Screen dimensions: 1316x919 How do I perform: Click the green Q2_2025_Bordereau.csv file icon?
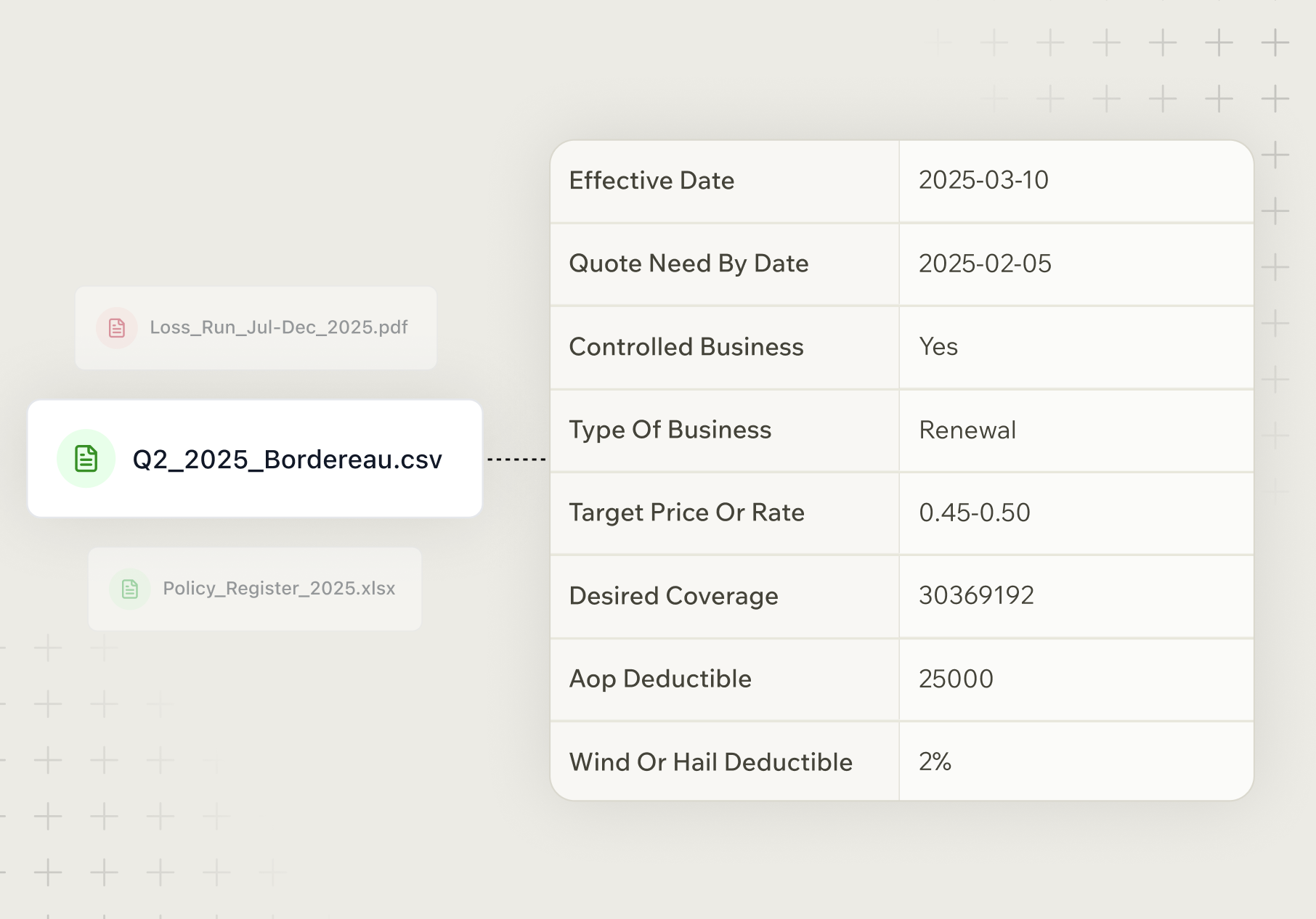86,459
